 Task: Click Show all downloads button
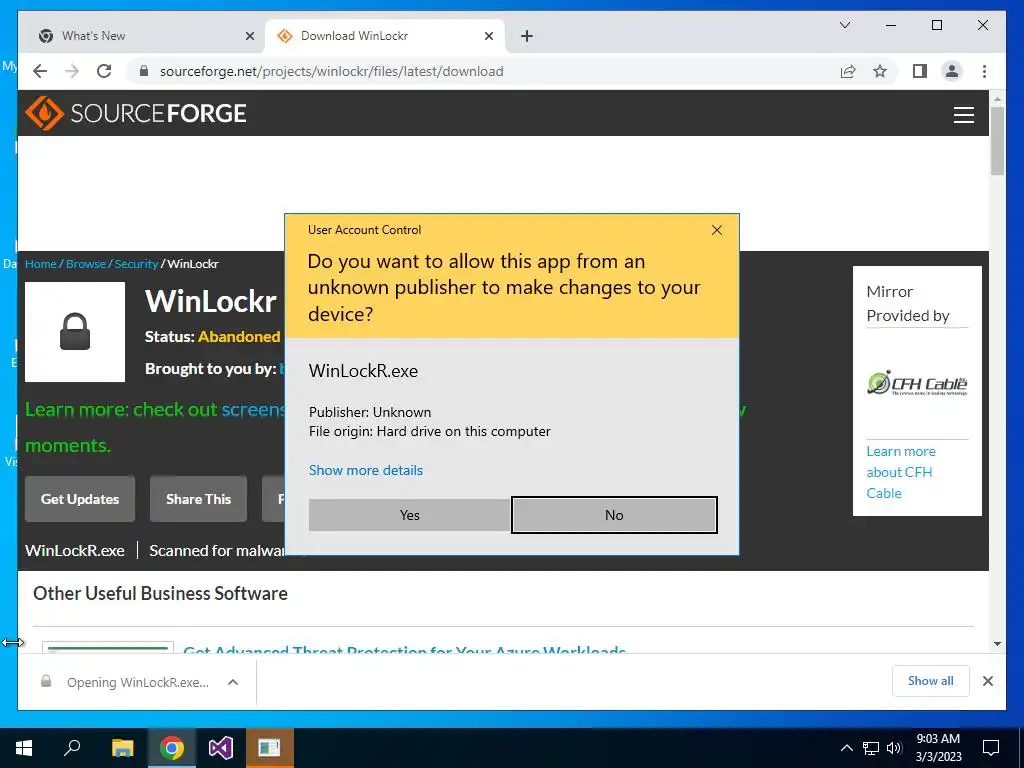point(931,681)
